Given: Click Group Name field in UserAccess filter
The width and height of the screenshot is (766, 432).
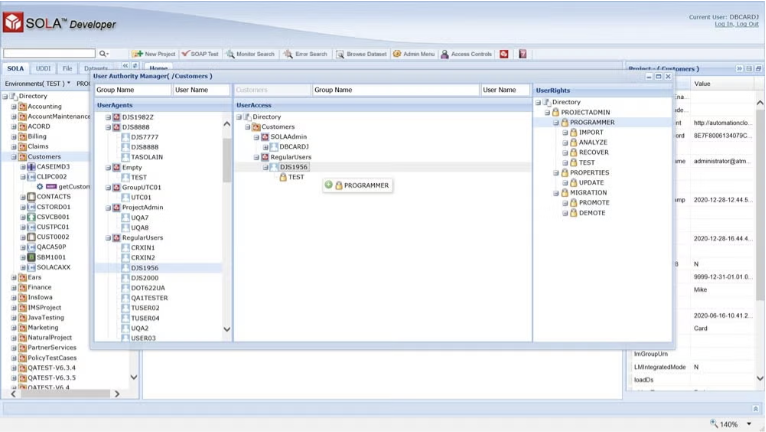Looking at the screenshot, I should [x=395, y=90].
